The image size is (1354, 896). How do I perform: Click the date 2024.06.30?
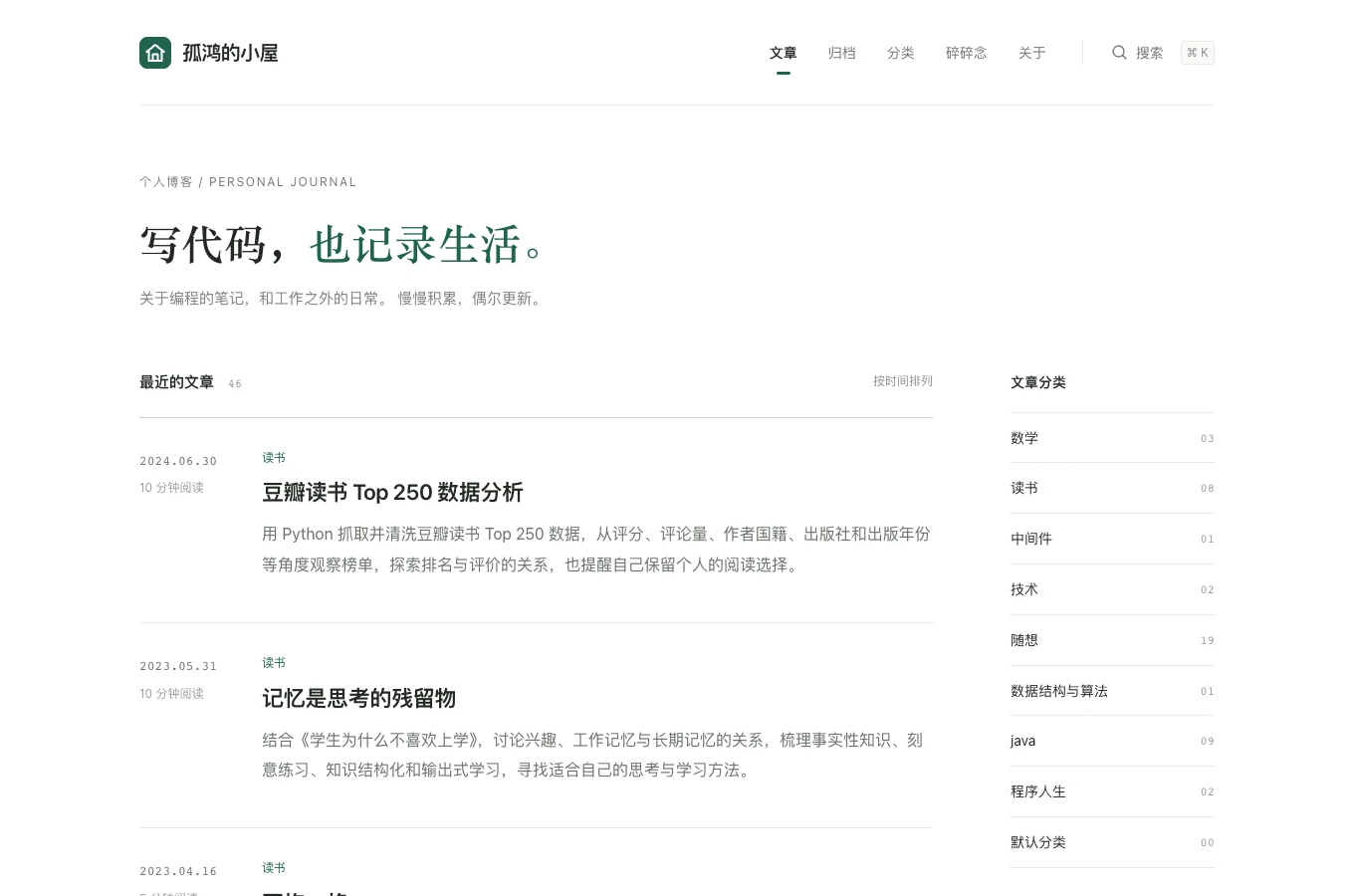tap(178, 461)
